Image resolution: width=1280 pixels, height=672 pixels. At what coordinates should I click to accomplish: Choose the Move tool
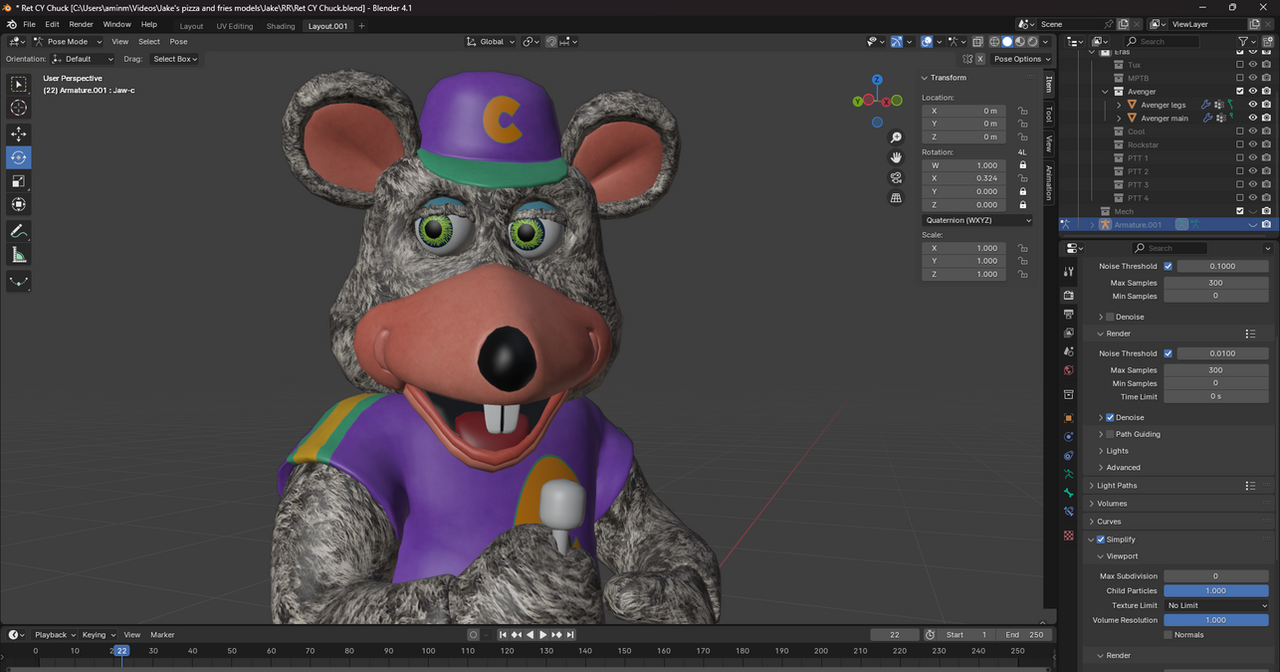tap(19, 134)
